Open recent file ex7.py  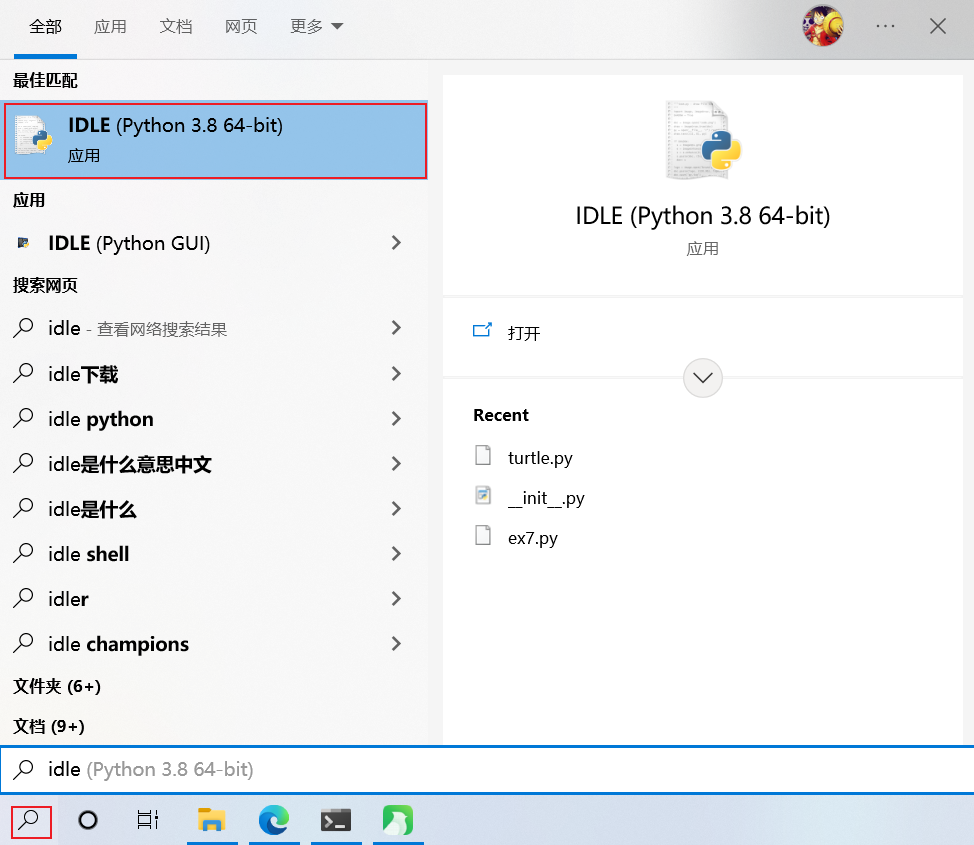[532, 538]
